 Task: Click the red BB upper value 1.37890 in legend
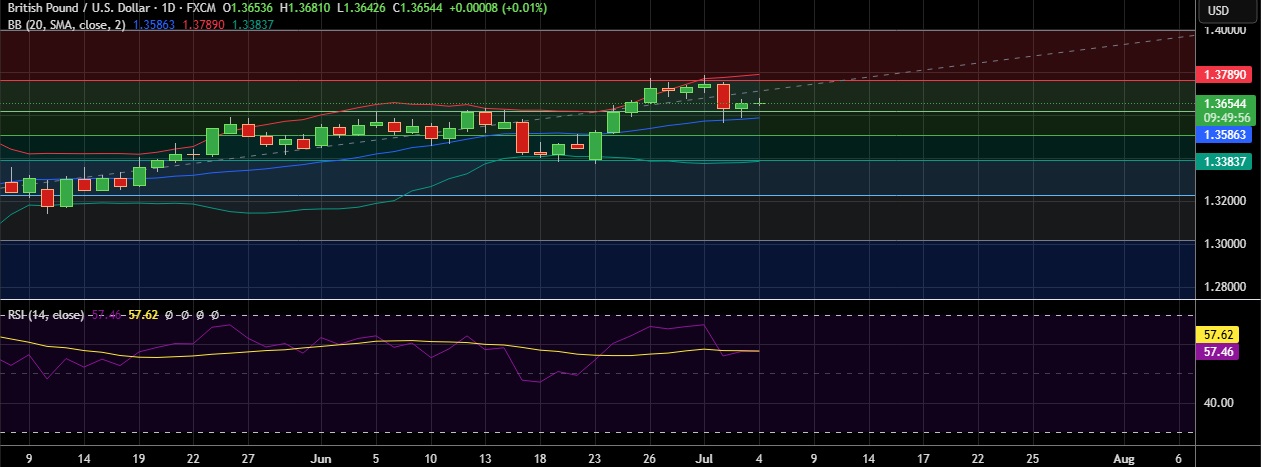[202, 24]
